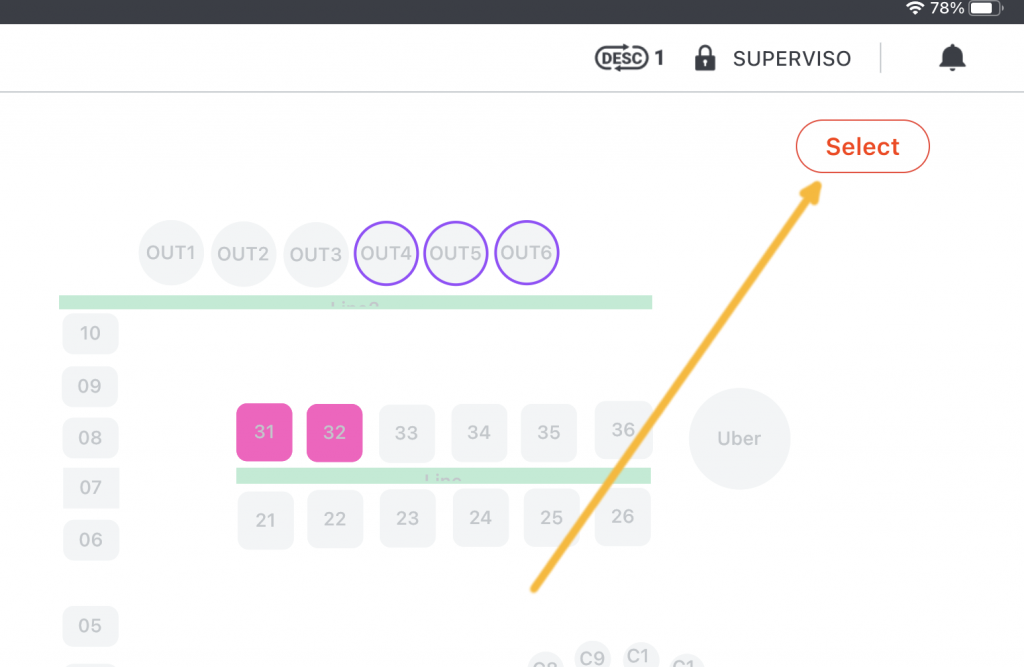This screenshot has height=667, width=1024.
Task: Tap the lock icon beside SUPERVISO
Action: [705, 58]
